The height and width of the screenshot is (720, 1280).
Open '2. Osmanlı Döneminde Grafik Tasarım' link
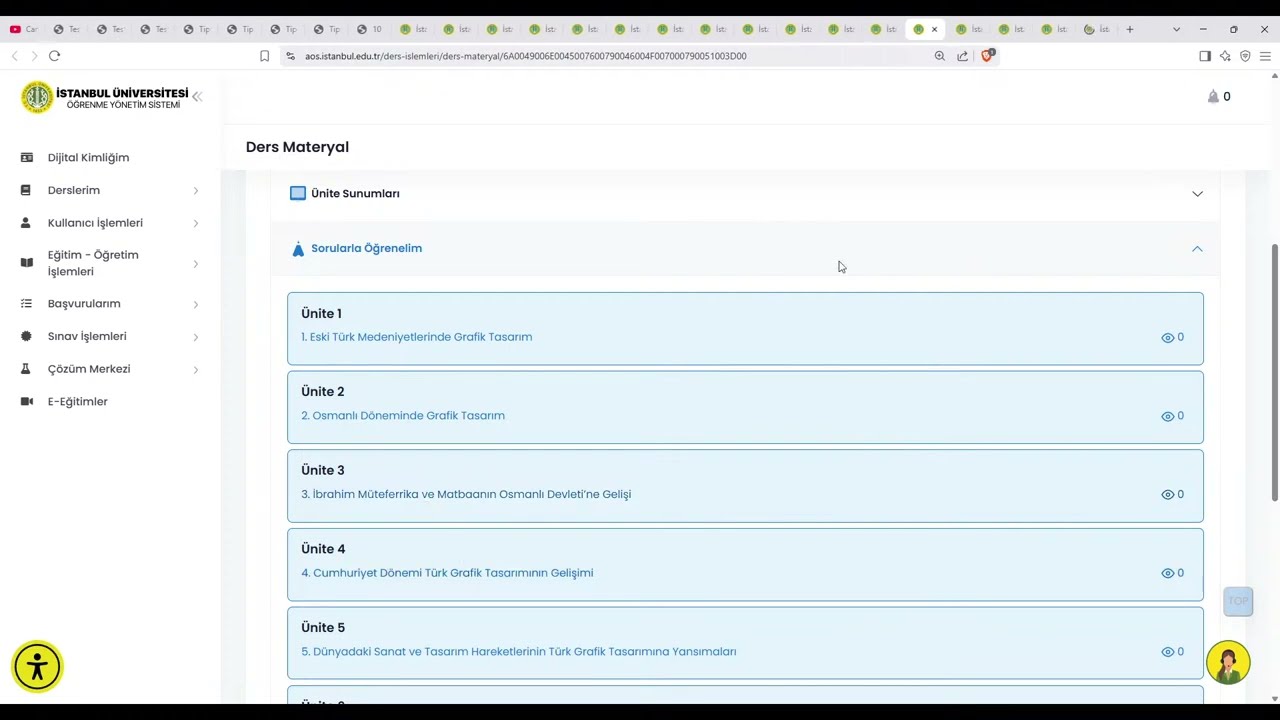coord(403,415)
